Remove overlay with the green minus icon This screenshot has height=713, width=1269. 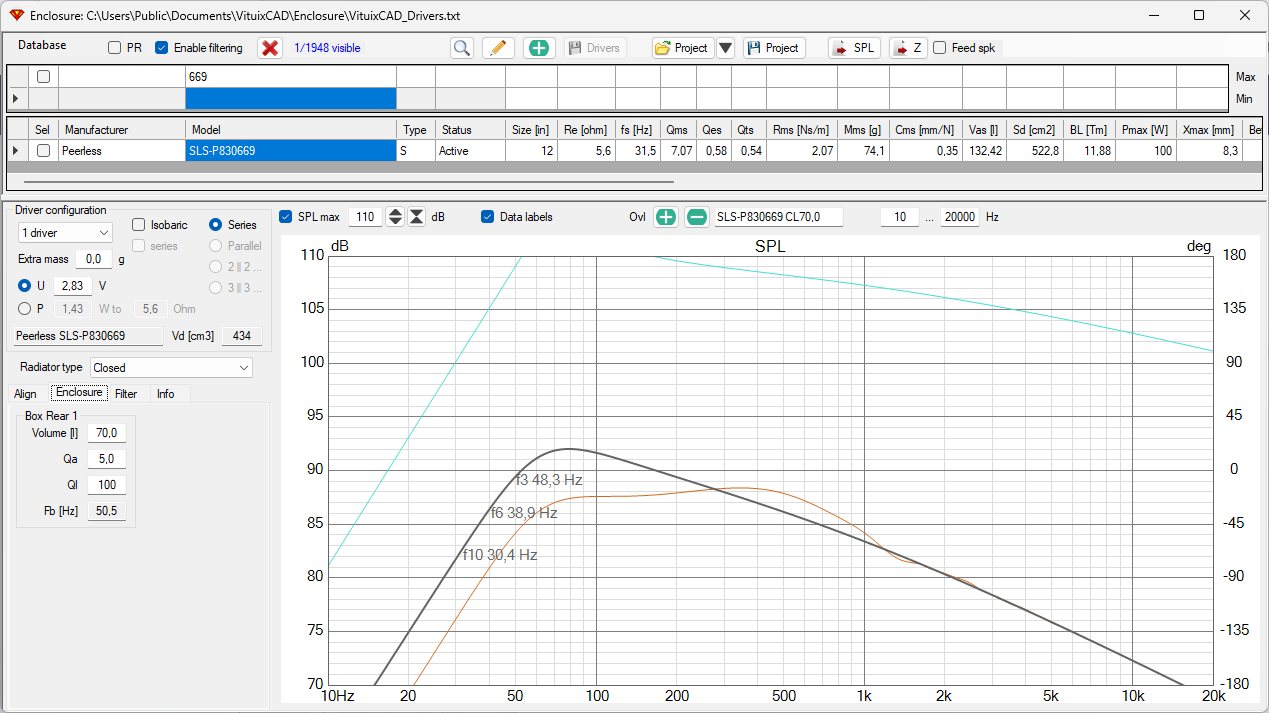pos(697,217)
